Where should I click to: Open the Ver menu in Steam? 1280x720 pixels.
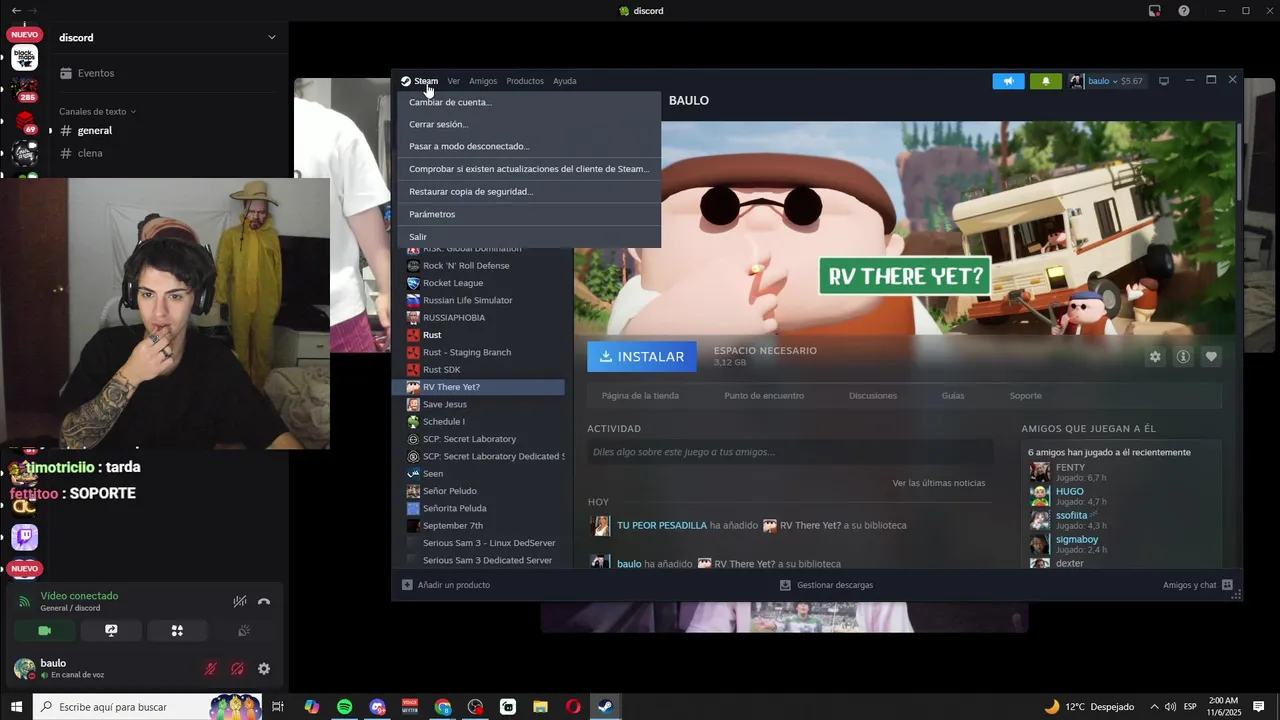453,81
